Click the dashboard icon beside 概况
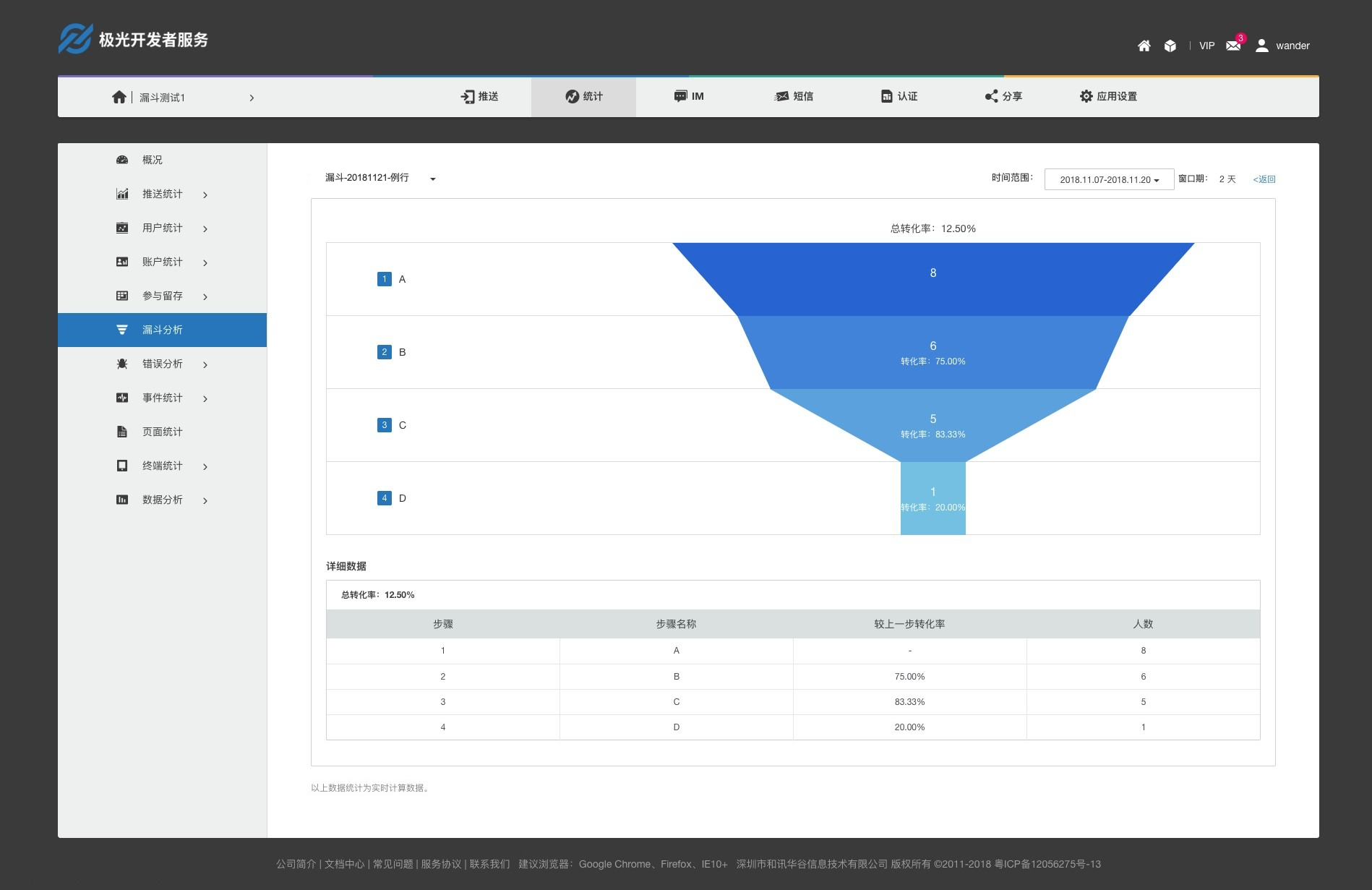The height and width of the screenshot is (890, 1372). point(122,160)
